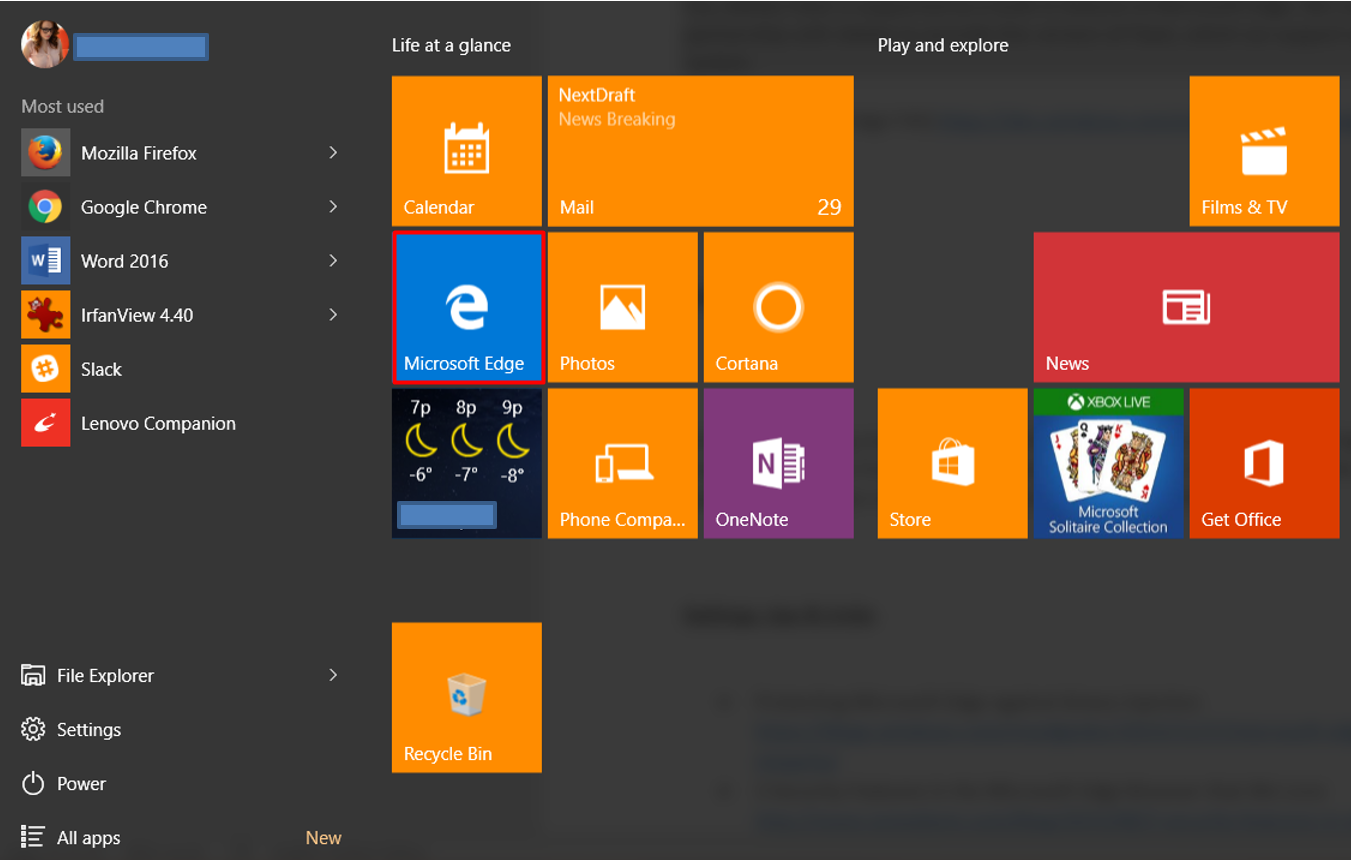The image size is (1351, 860).
Task: Click the NextDraft mail subject text
Action: click(x=597, y=95)
